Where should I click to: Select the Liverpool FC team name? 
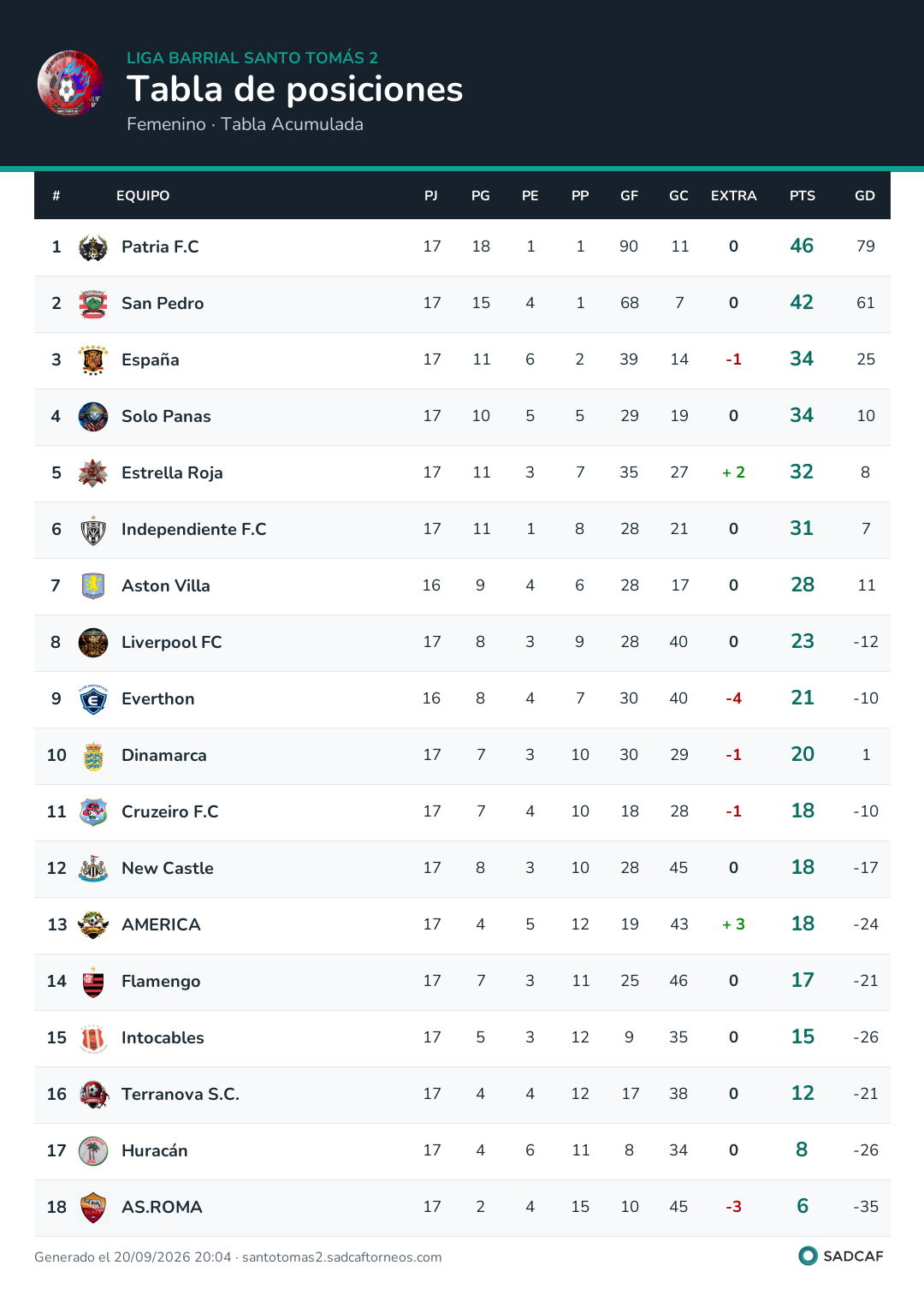172,643
